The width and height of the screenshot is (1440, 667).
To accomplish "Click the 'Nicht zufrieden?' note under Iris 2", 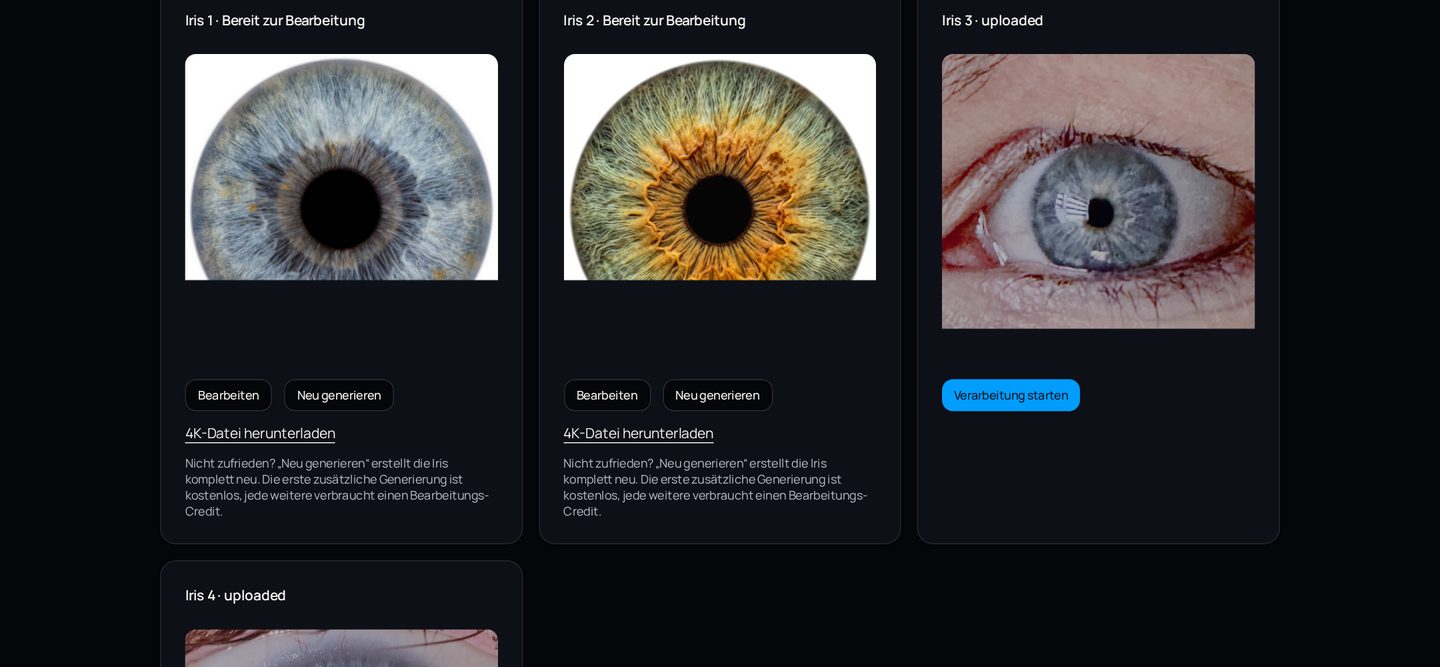I will 715,487.
